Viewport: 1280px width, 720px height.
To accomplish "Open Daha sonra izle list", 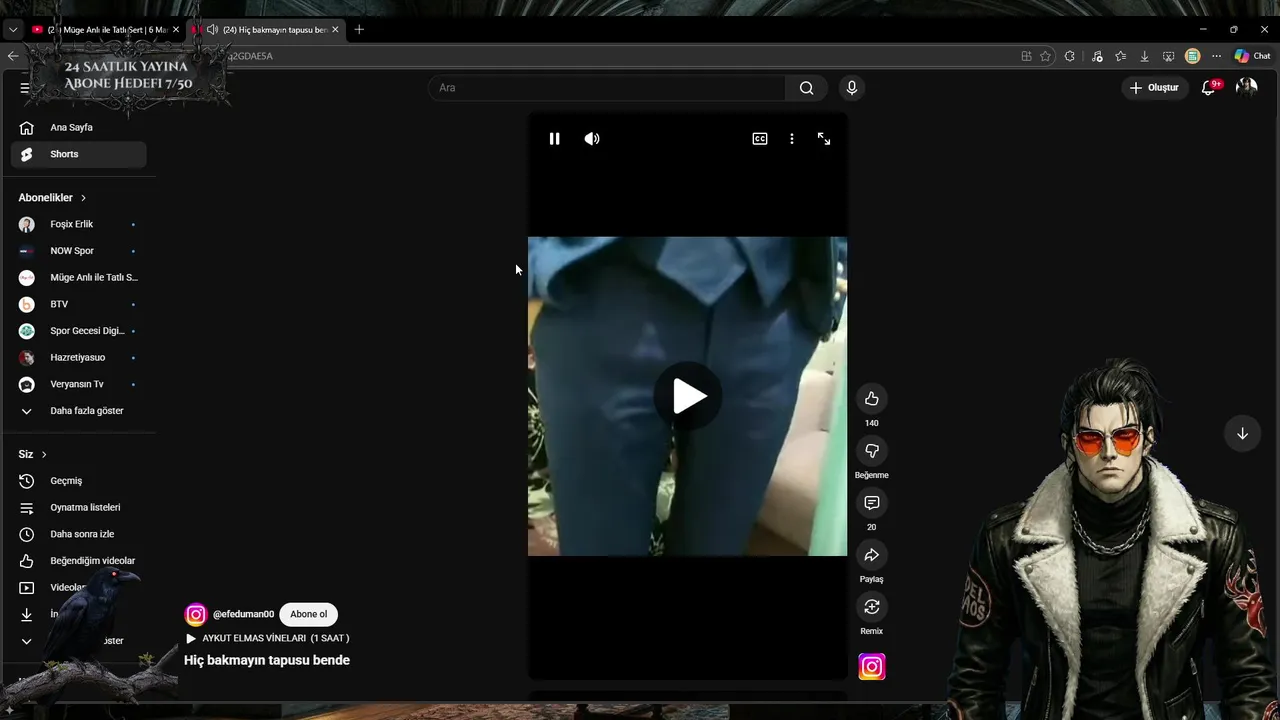I will click(78, 534).
